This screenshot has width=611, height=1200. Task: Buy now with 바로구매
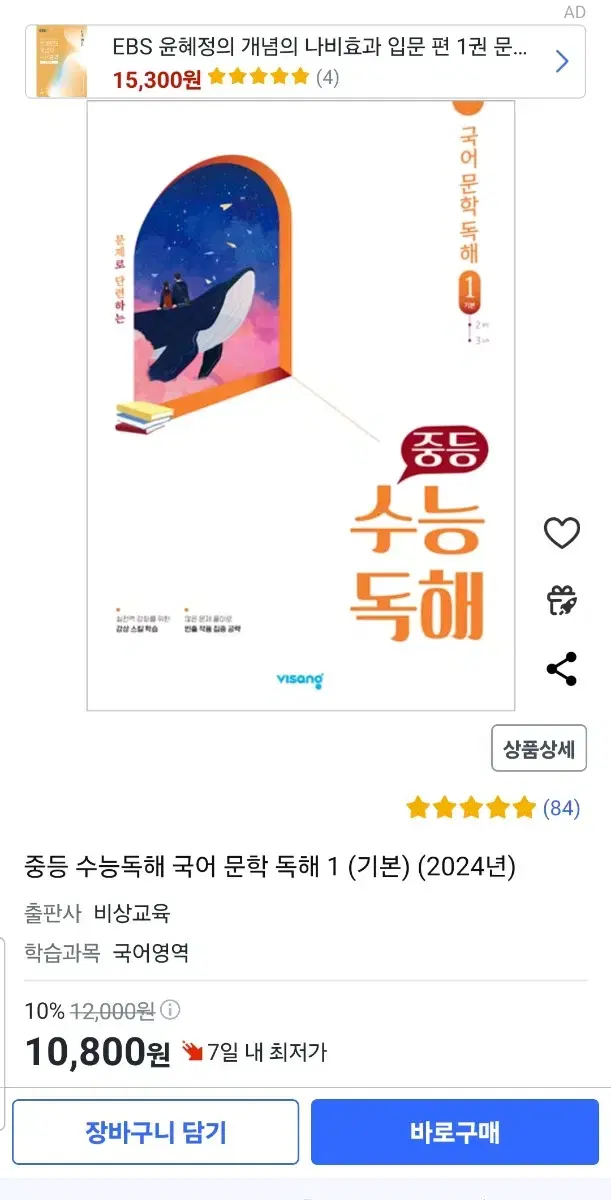click(x=455, y=1132)
